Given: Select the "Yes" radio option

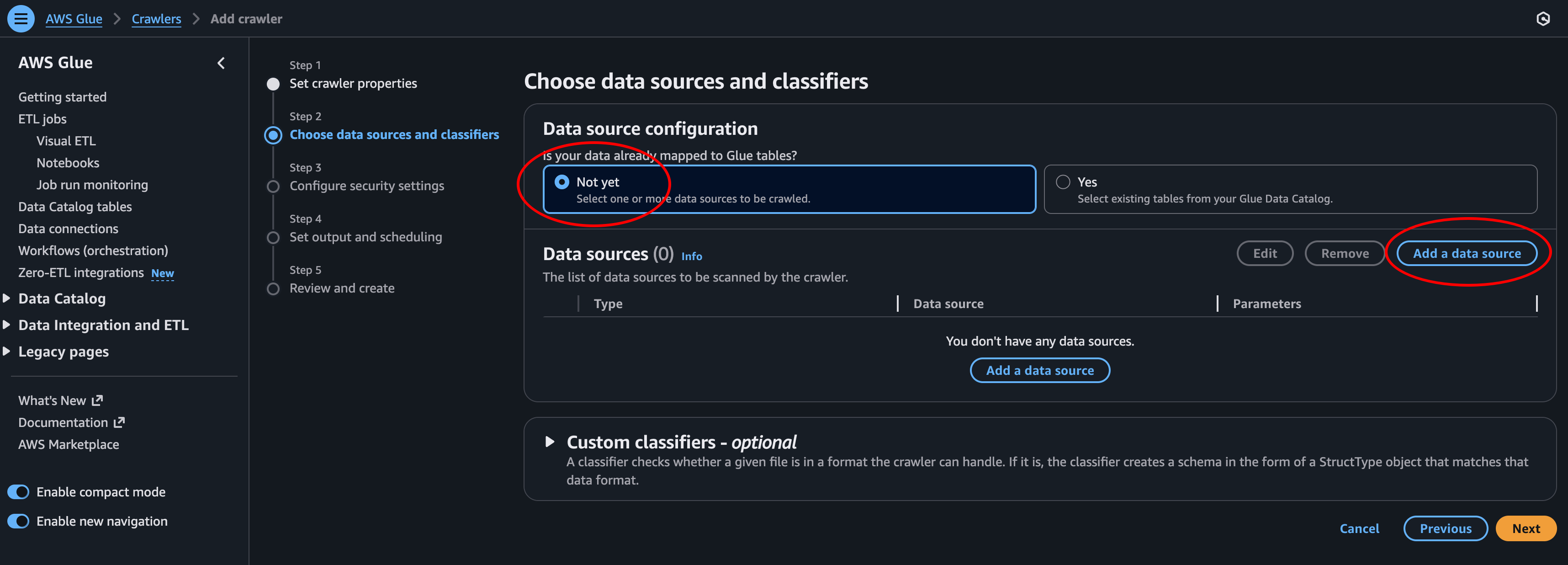Looking at the screenshot, I should tap(1063, 182).
